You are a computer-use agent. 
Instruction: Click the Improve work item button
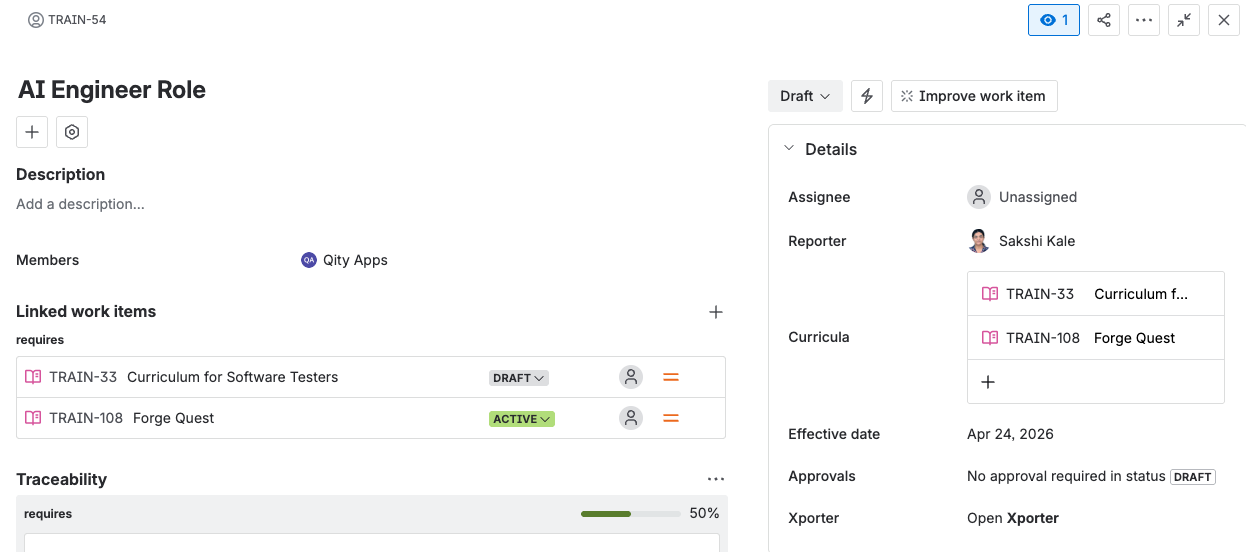tap(974, 96)
